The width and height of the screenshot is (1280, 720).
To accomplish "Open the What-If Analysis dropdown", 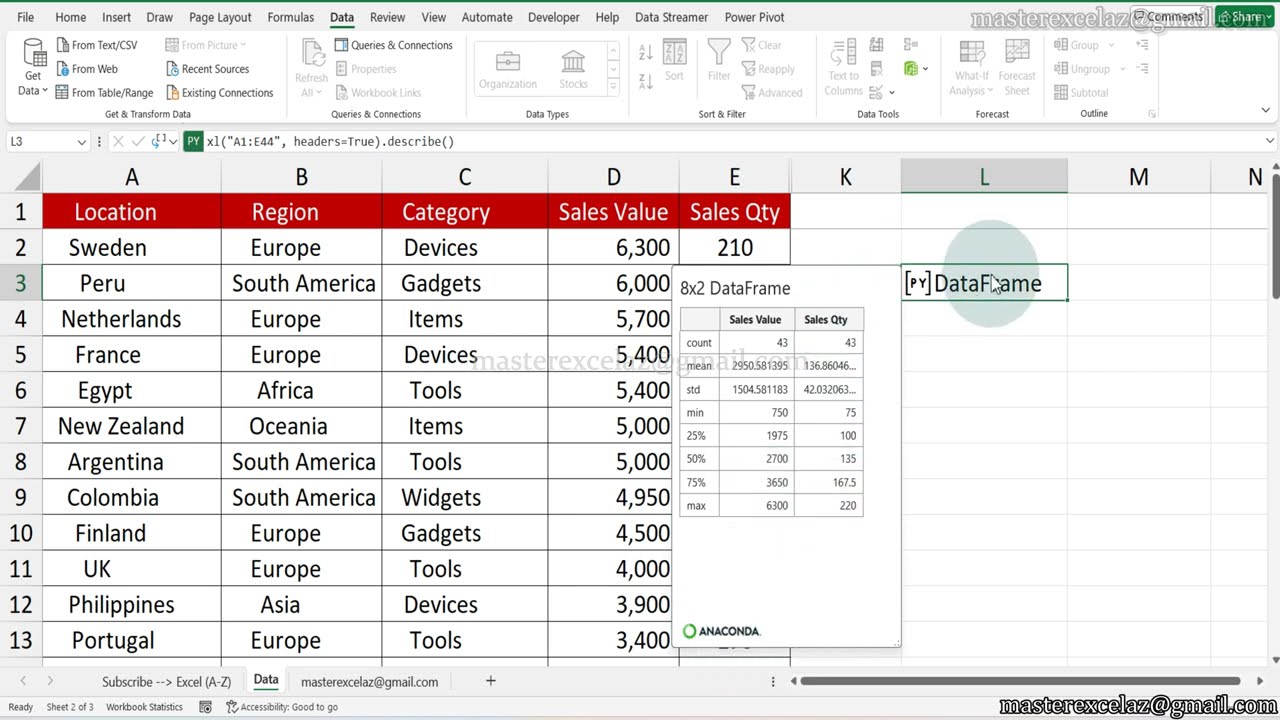I will tap(970, 70).
